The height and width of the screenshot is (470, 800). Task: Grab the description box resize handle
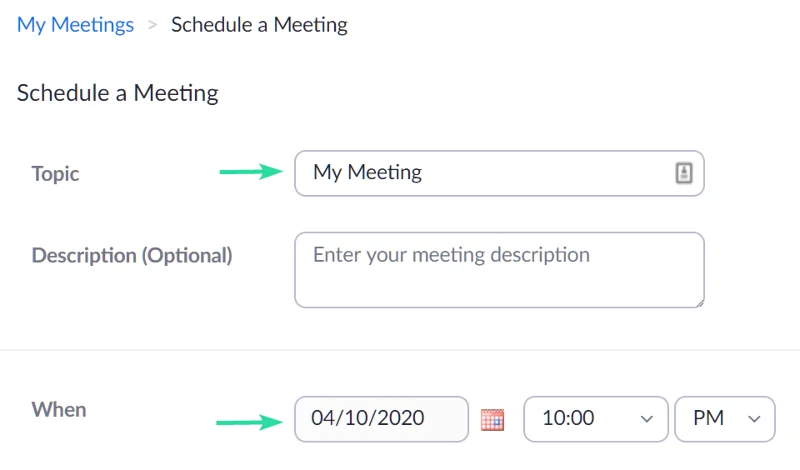pos(698,301)
